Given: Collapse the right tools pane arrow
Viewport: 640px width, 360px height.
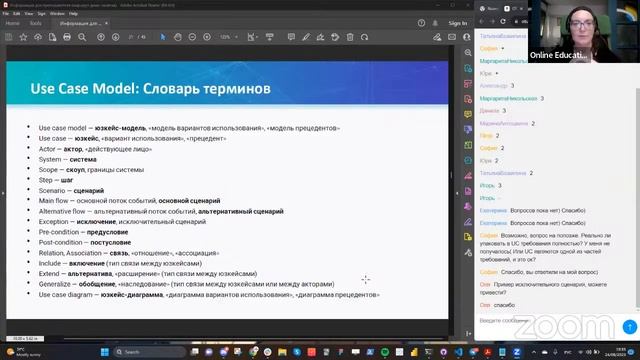Looking at the screenshot, I should (457, 193).
